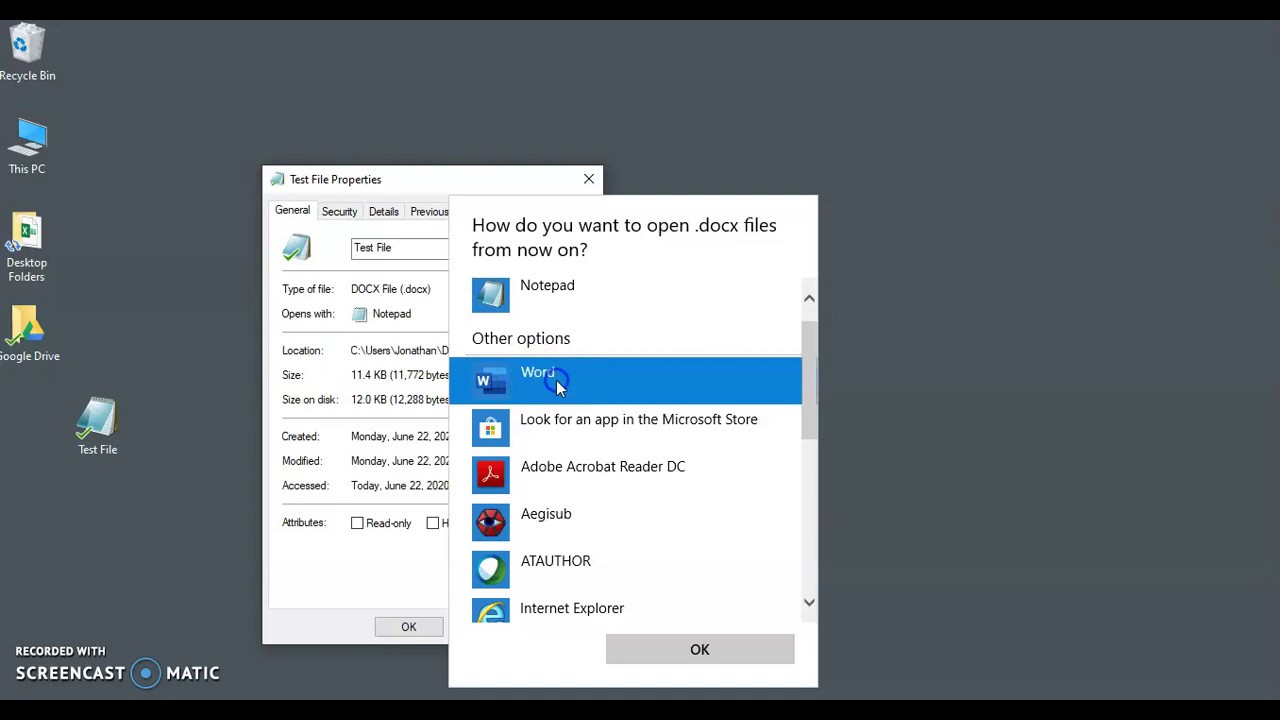
Task: Click the Location path text
Action: (400, 351)
